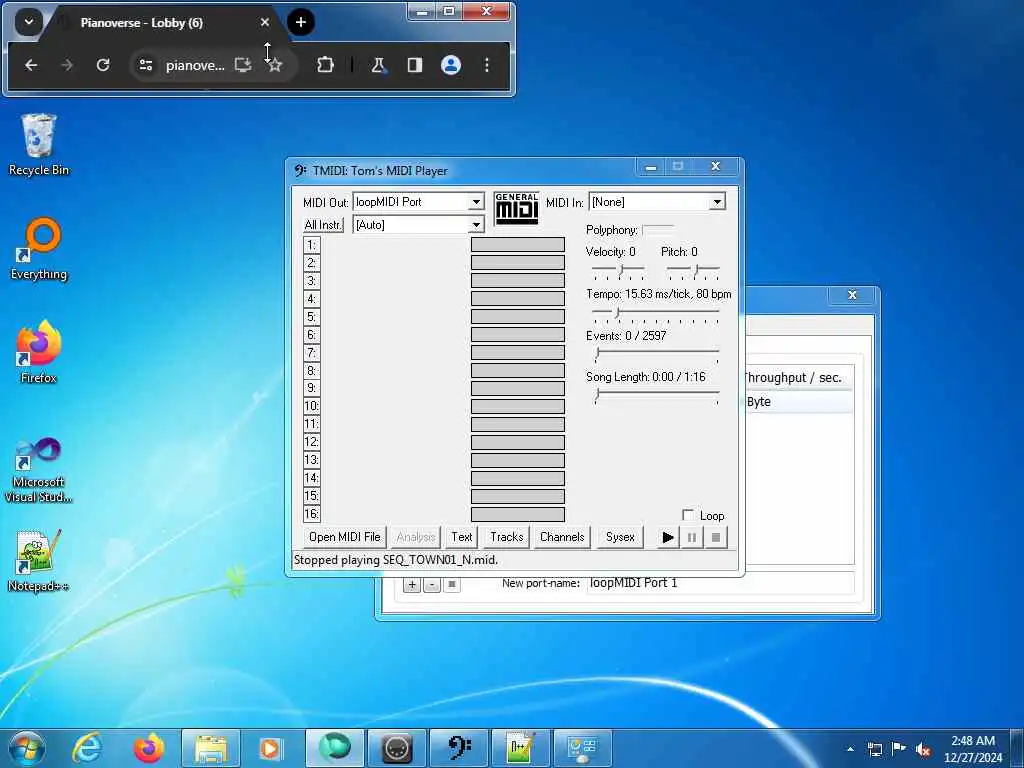Toggle channel 4 button
1024x768 pixels.
[312, 299]
